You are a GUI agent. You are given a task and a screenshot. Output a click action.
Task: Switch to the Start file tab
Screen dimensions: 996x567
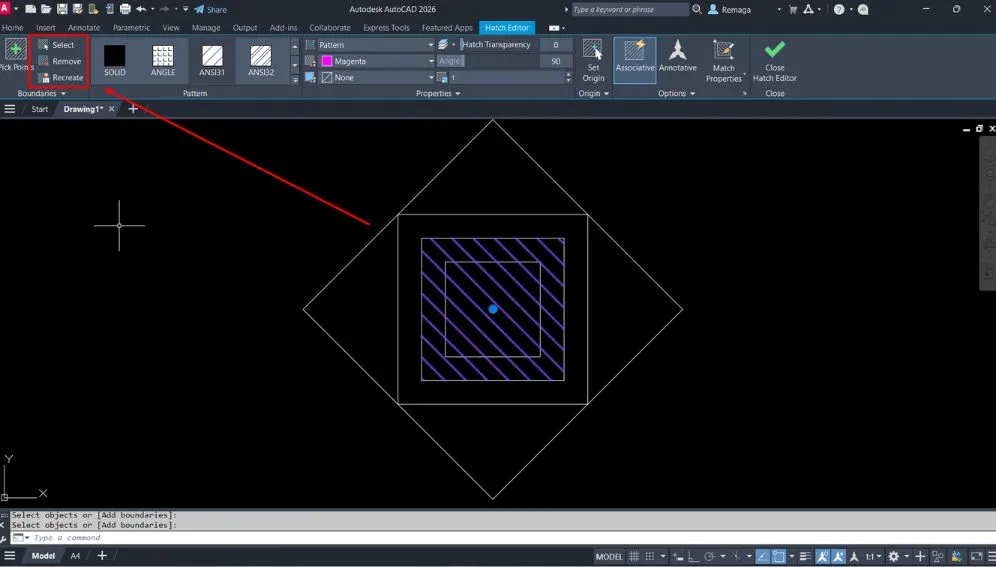click(x=39, y=109)
